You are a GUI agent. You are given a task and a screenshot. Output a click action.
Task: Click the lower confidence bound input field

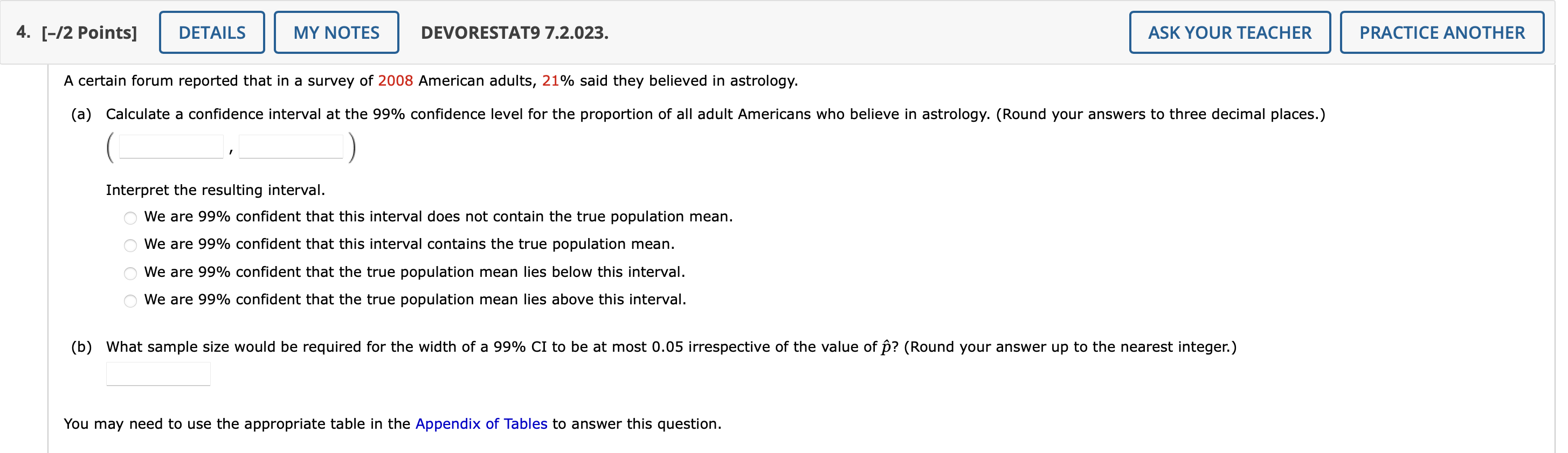tap(171, 146)
